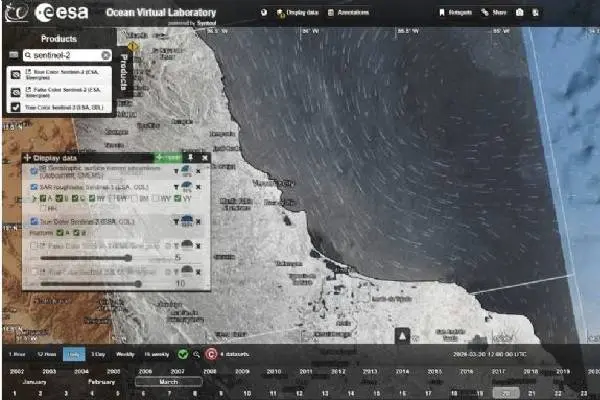The height and width of the screenshot is (400, 600).
Task: Click the magnifier icon in timeline bar
Action: click(196, 353)
